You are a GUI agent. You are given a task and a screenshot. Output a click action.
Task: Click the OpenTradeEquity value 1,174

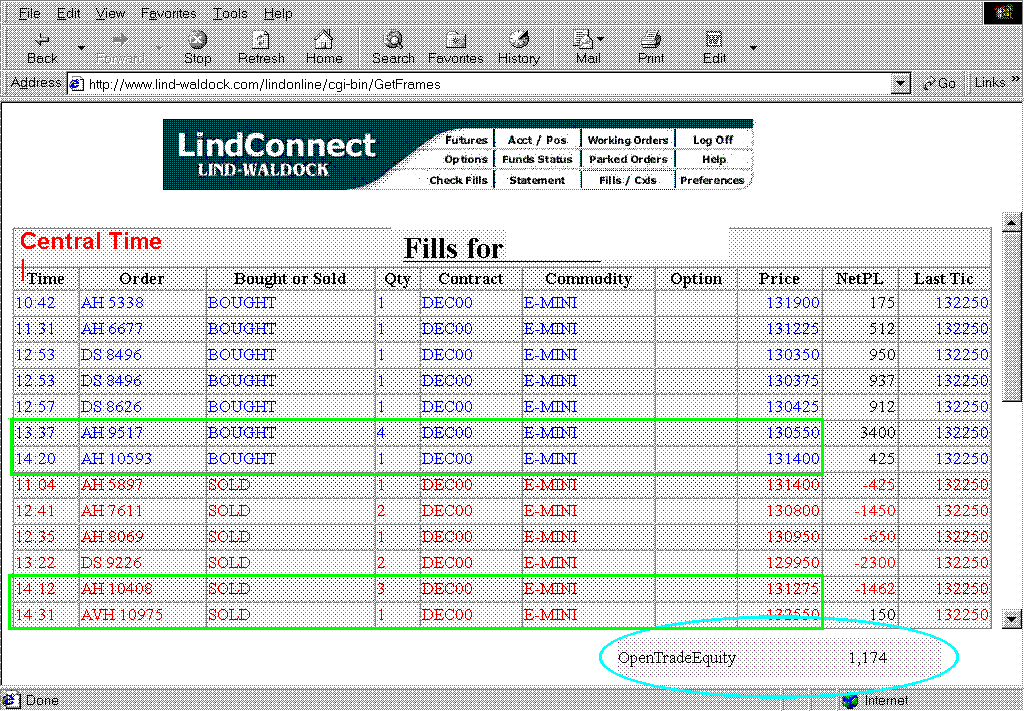[x=868, y=658]
